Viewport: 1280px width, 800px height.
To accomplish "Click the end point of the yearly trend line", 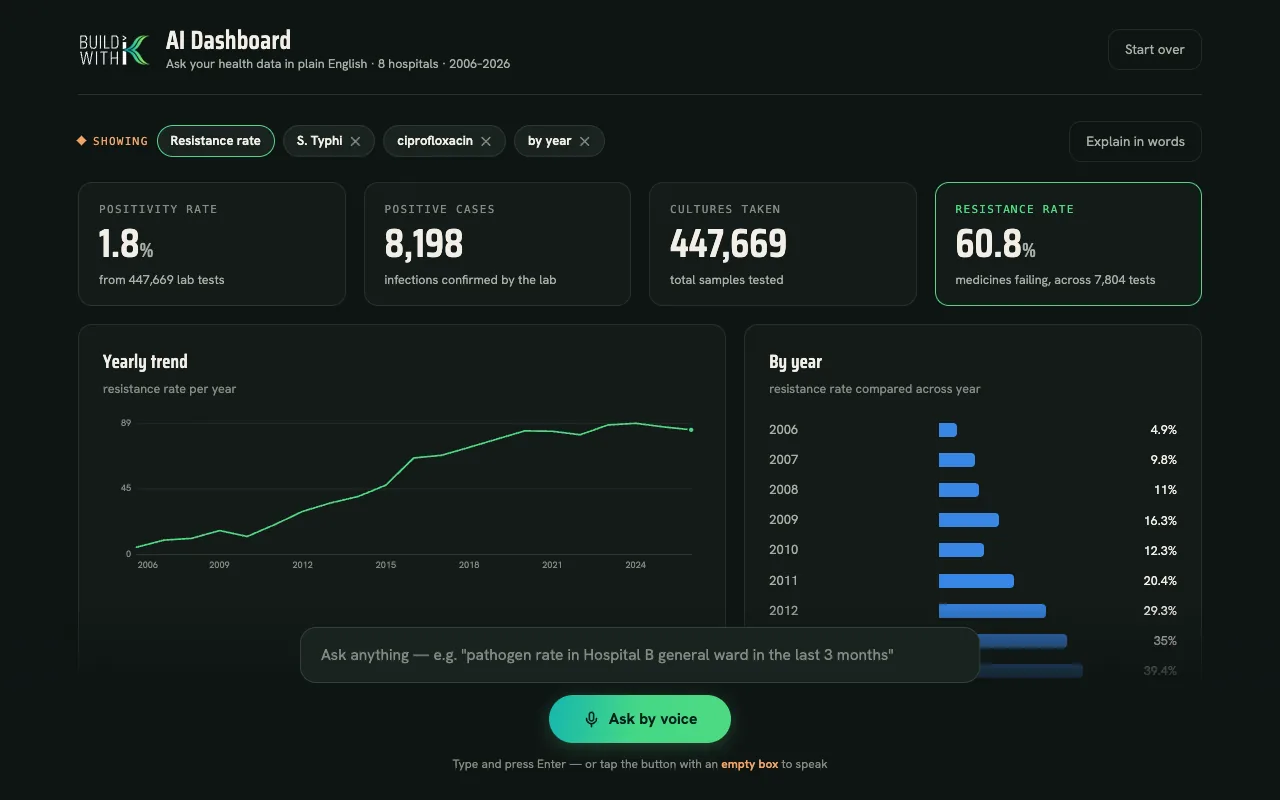I will (691, 430).
